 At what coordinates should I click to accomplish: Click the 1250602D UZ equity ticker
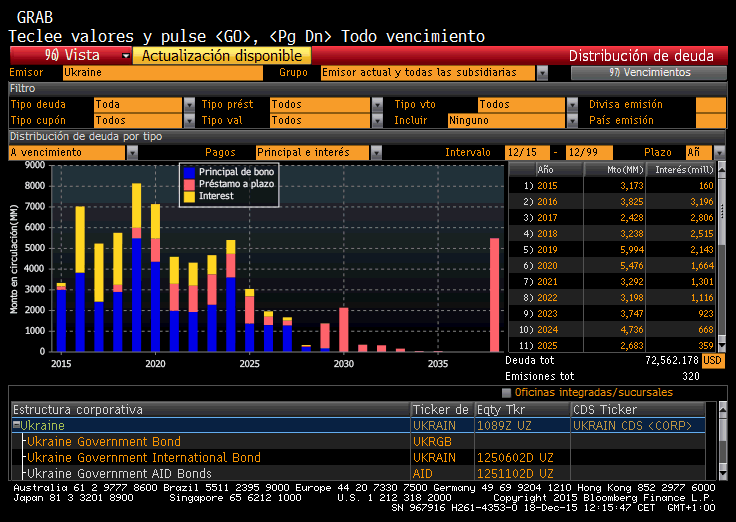tap(515, 458)
